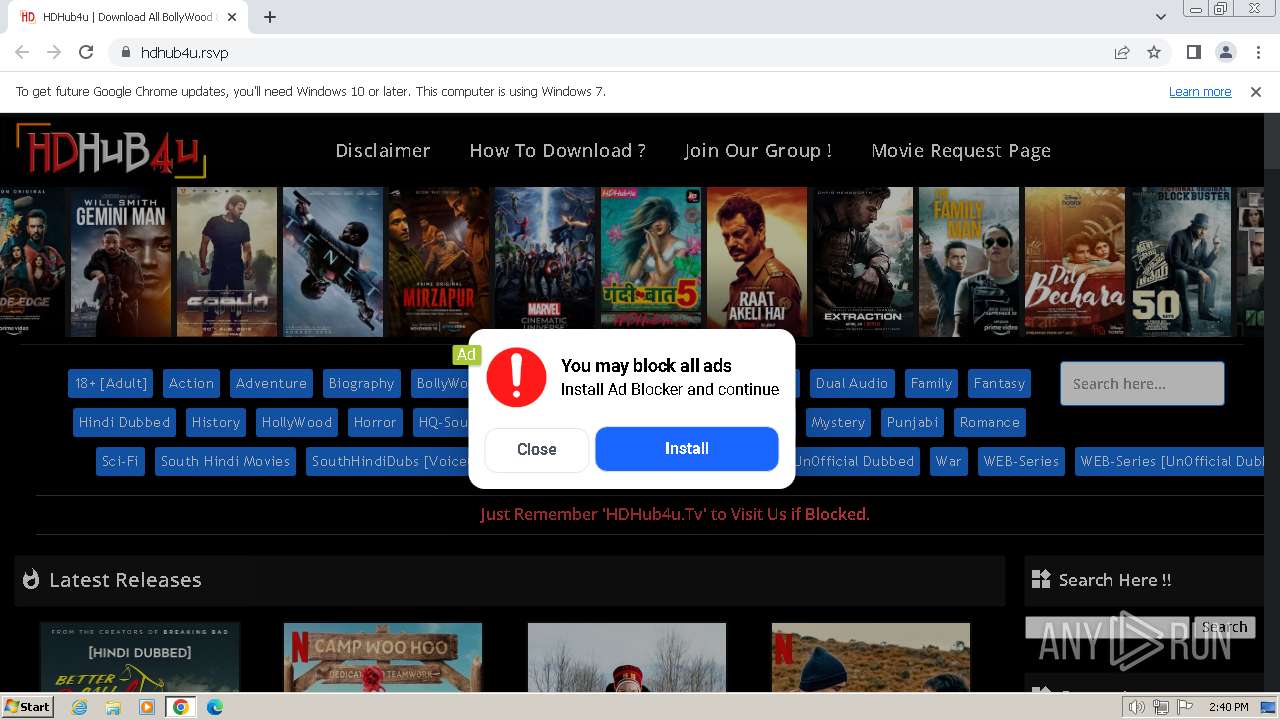
Task: Open the Chrome three-dot menu
Action: click(x=1258, y=52)
